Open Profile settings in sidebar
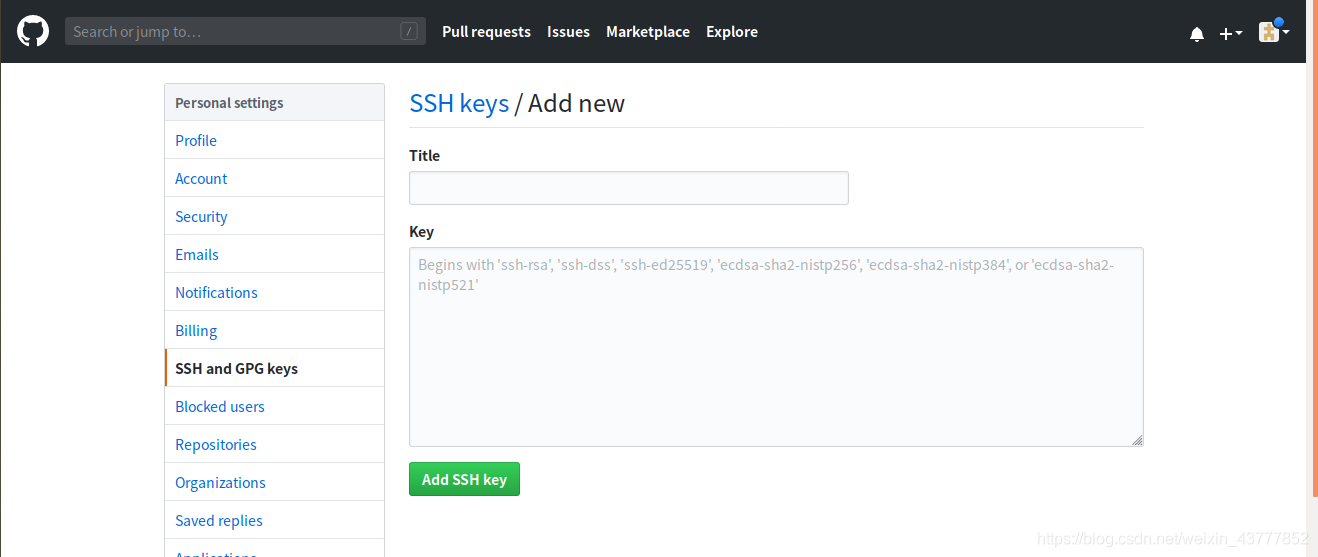Screen dimensions: 1318x557 (x=274, y=140)
